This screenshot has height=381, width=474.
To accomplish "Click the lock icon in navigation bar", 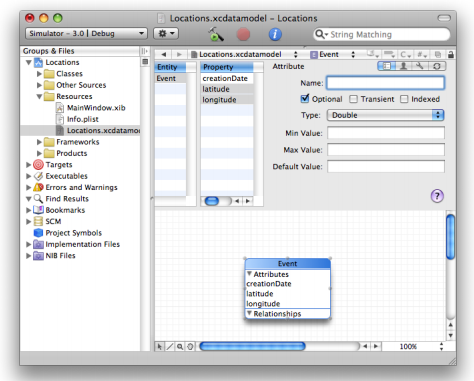I will 451,55.
